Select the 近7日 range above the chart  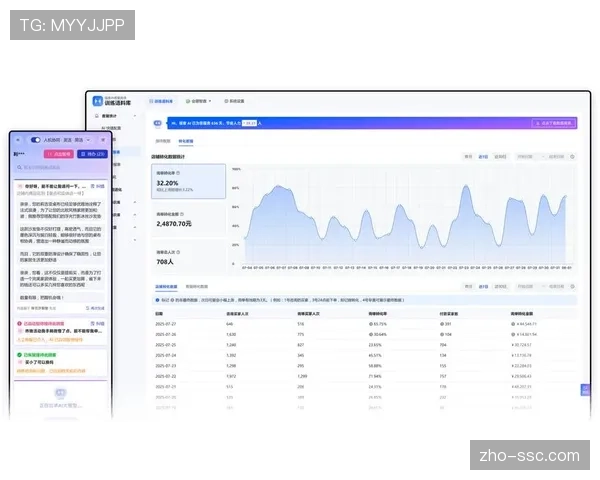tap(484, 157)
